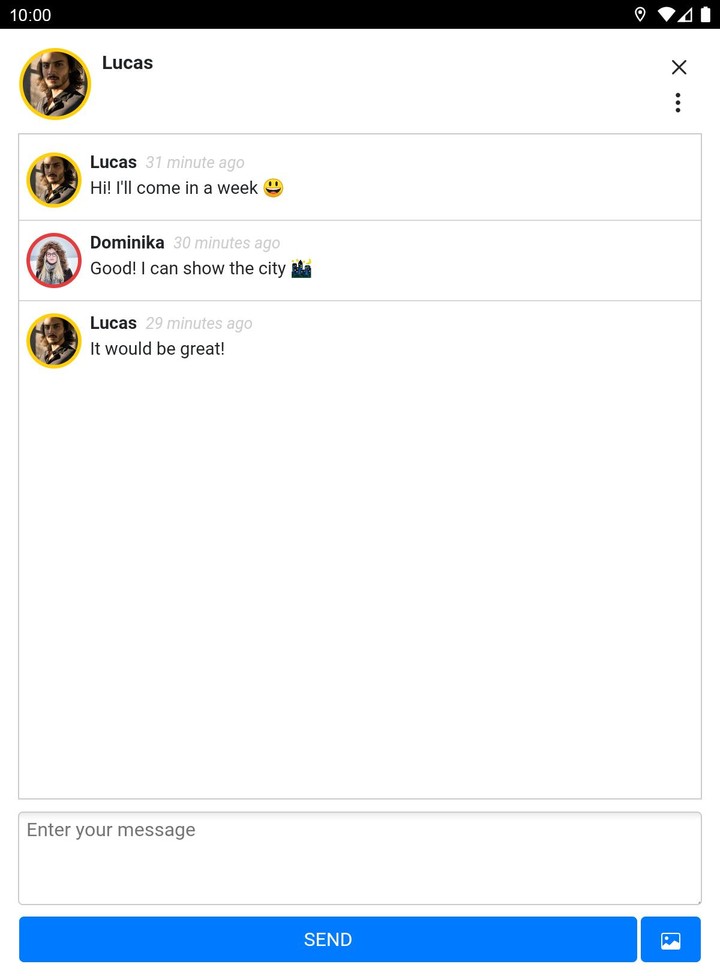This screenshot has height=976, width=720.
Task: Open the three-dot options menu
Action: pyautogui.click(x=678, y=103)
